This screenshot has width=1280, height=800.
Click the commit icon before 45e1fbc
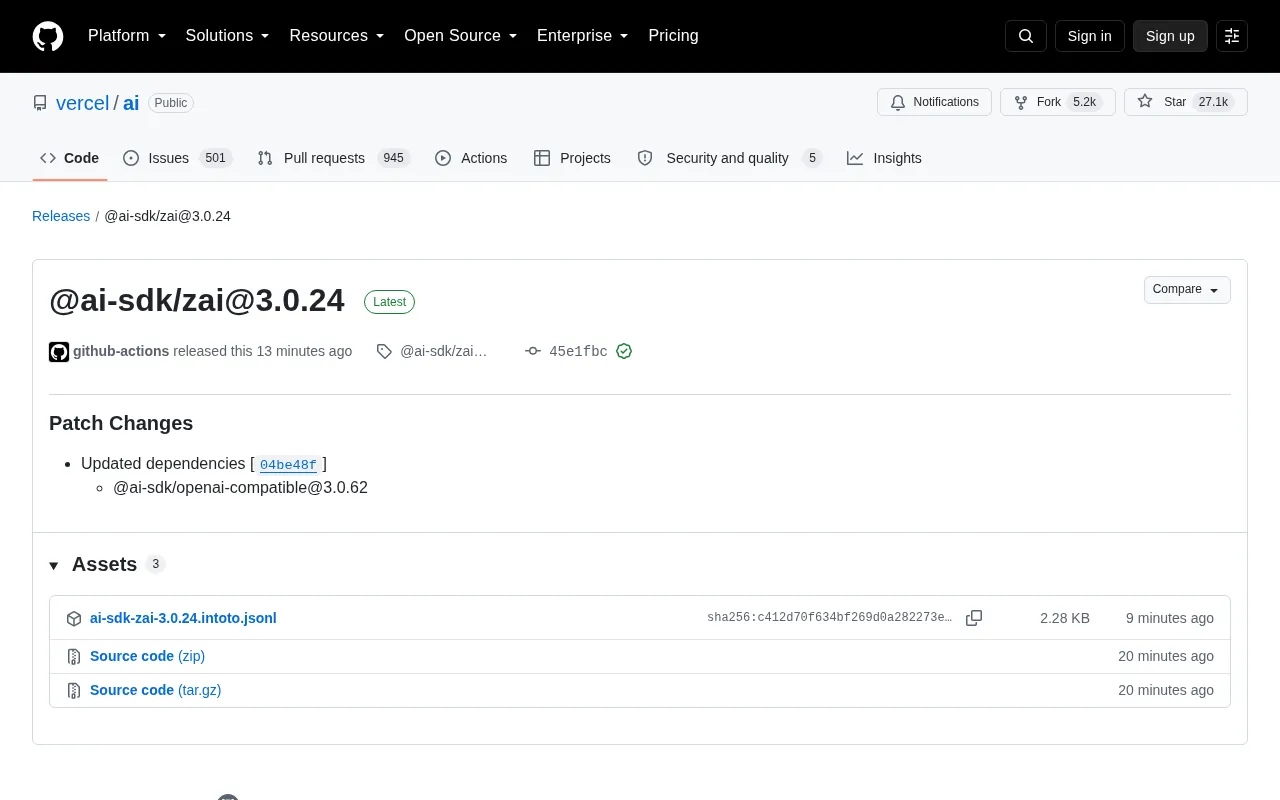click(533, 351)
